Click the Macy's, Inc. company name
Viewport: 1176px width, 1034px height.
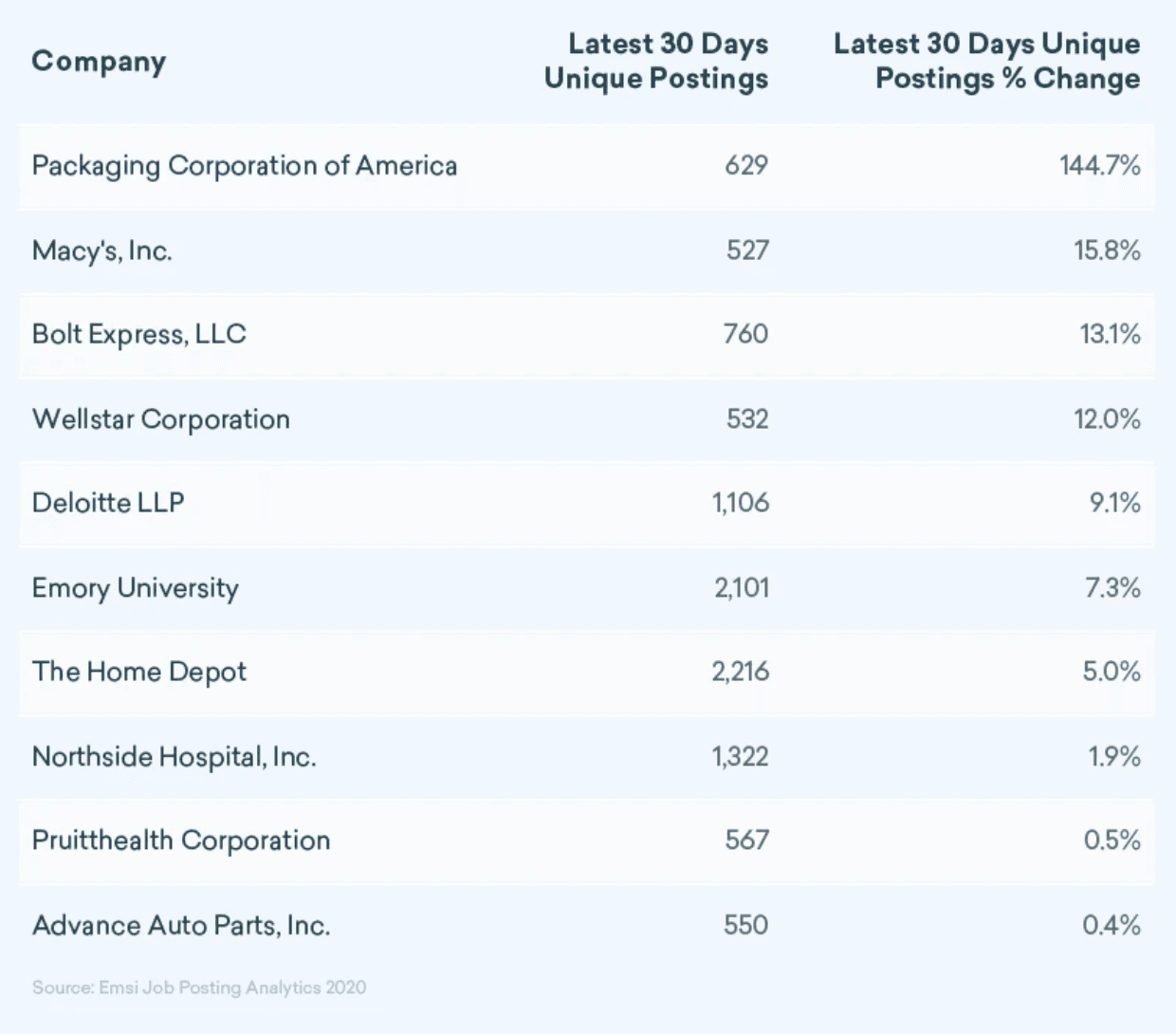coord(102,250)
